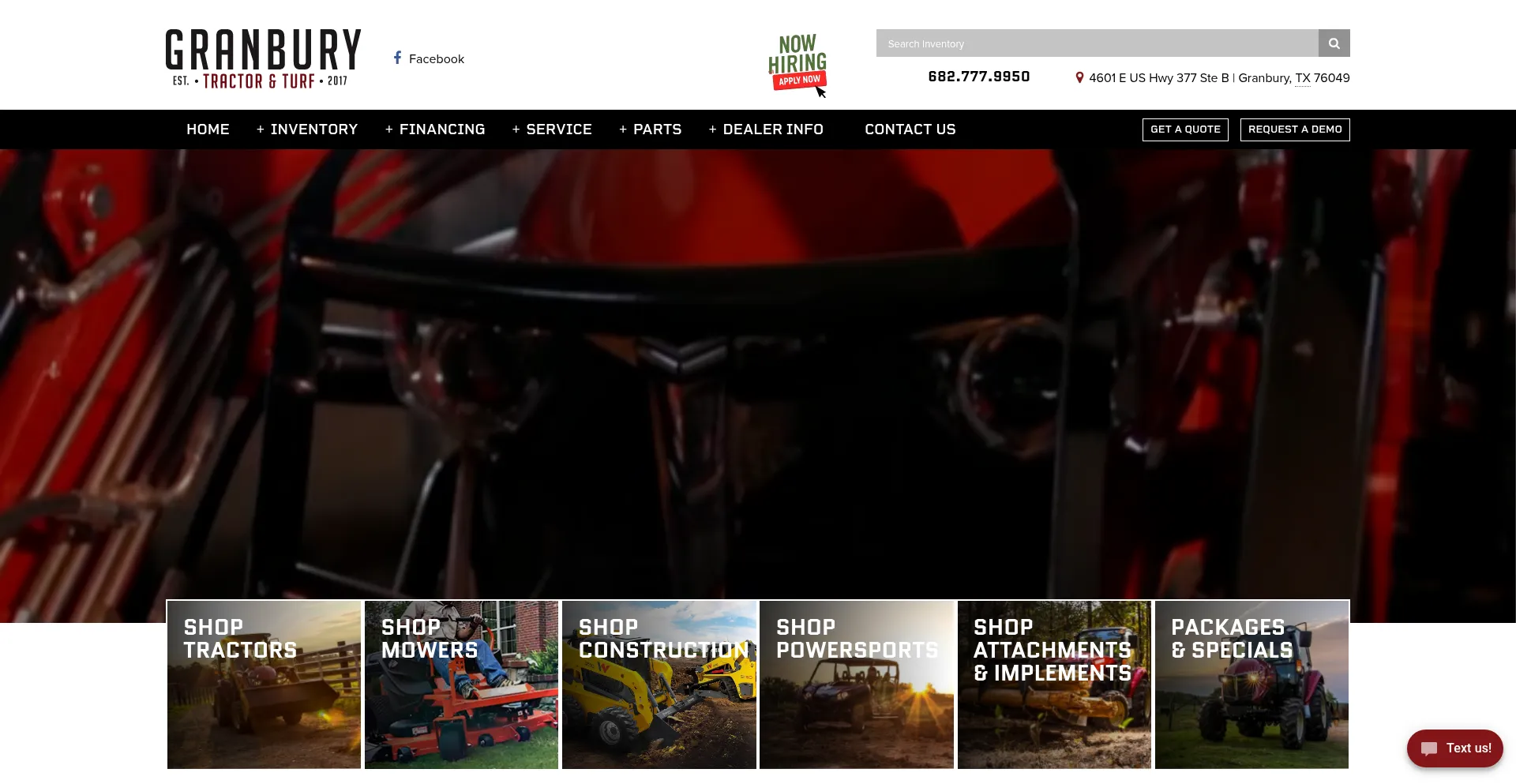Click the Request a Demo button
The width and height of the screenshot is (1516, 784).
click(x=1295, y=129)
